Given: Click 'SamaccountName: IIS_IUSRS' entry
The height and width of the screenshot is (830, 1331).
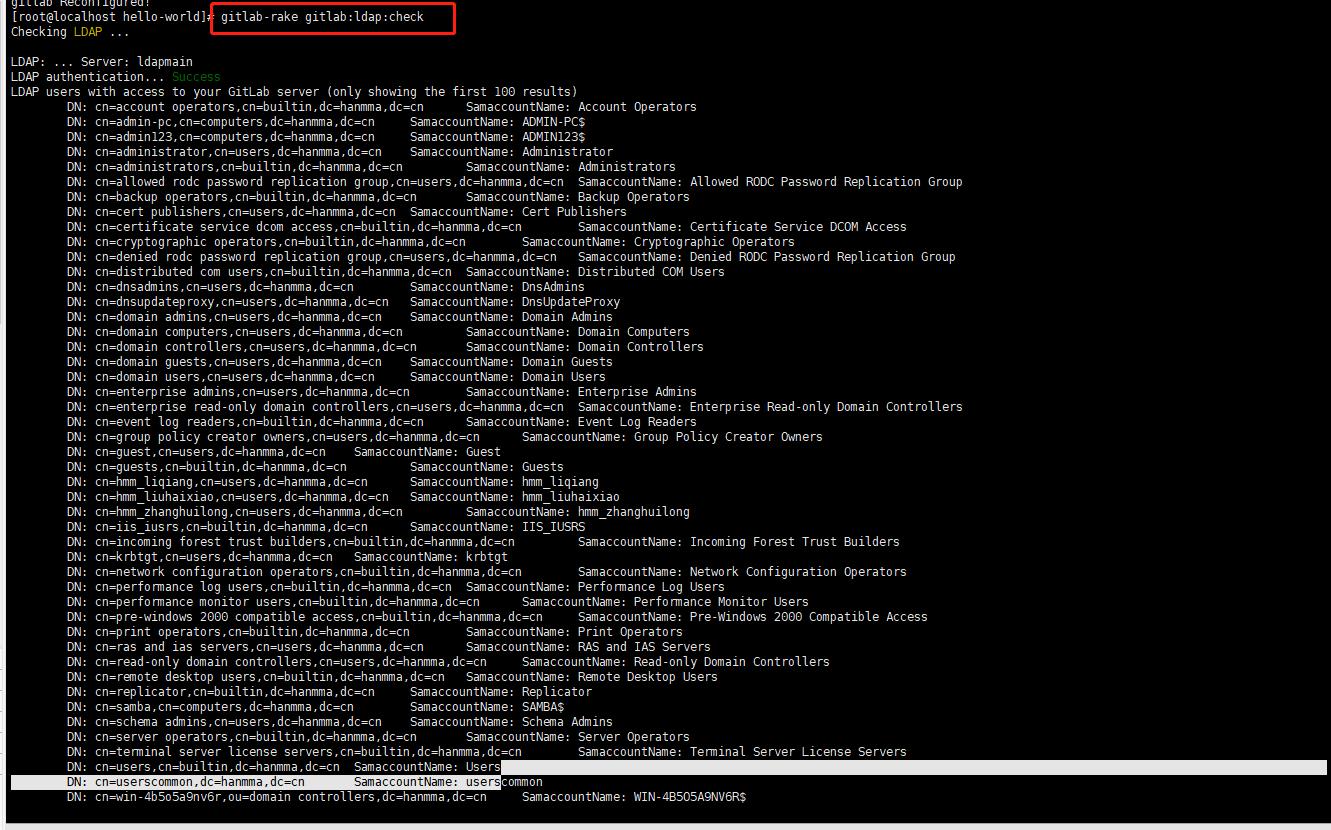Looking at the screenshot, I should 498,527.
